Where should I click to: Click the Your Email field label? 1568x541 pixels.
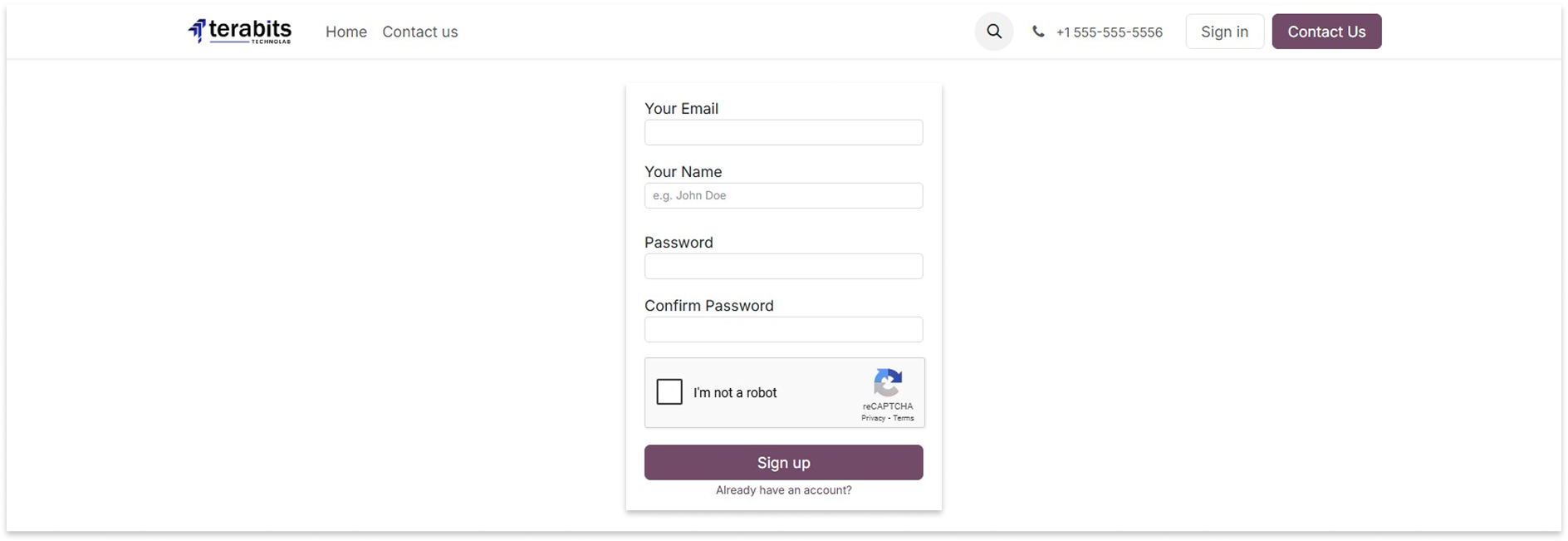(x=681, y=109)
